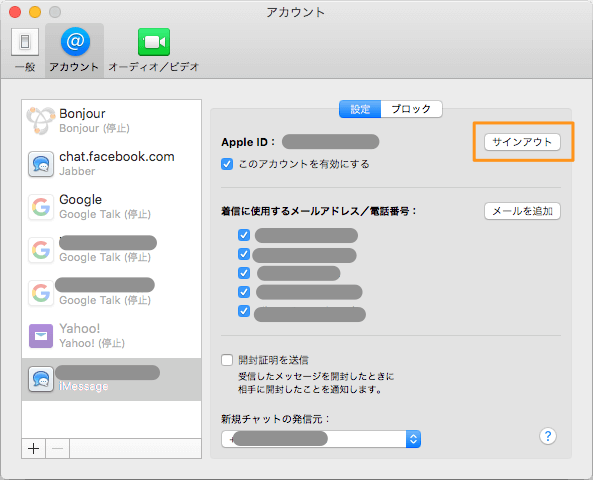Select the Bonjour (停止) account row
Screen dimensions: 593x480
[x=112, y=121]
